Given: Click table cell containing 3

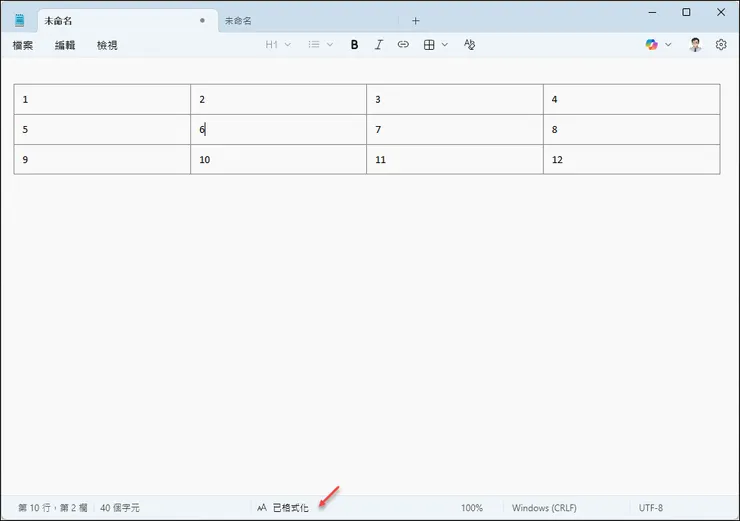Looking at the screenshot, I should [x=455, y=100].
